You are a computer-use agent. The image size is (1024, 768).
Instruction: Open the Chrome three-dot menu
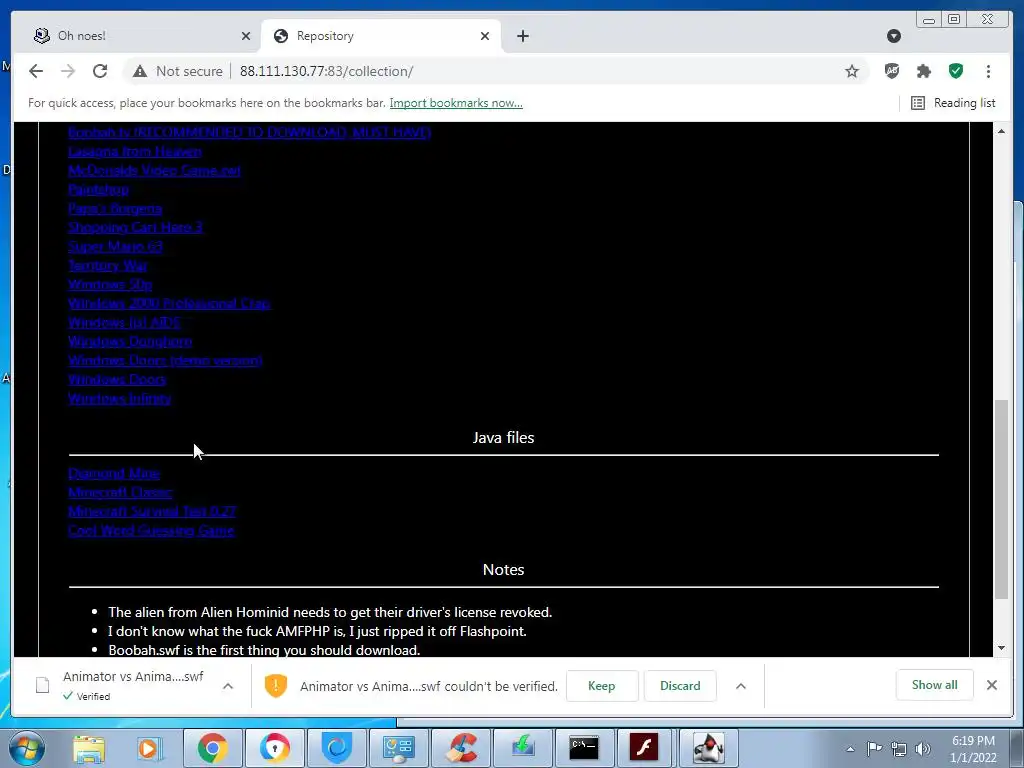pyautogui.click(x=988, y=71)
